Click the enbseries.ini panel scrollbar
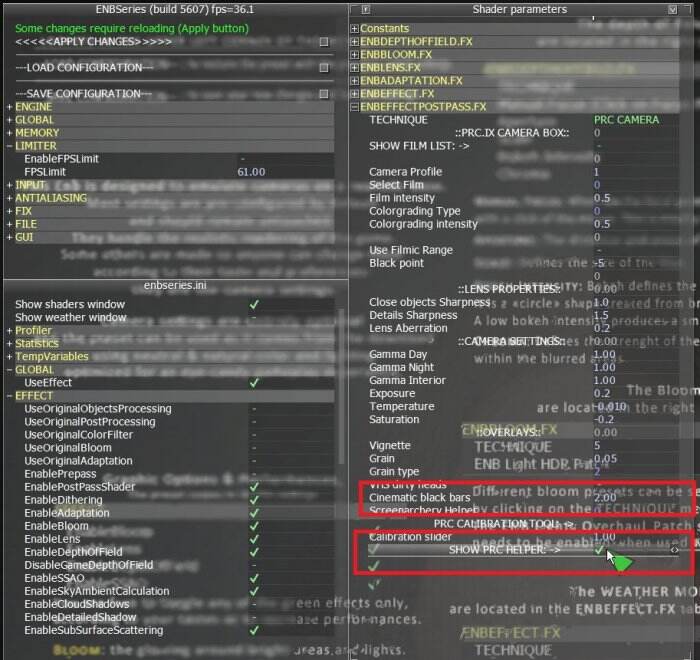 pos(342,386)
